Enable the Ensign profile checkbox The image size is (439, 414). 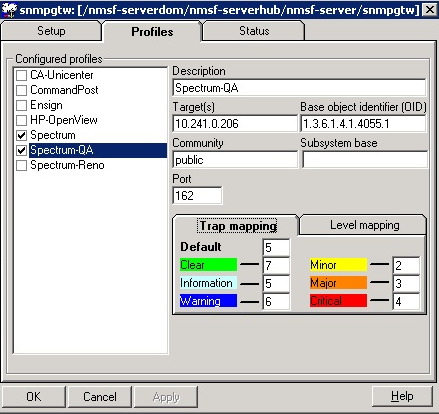point(21,105)
